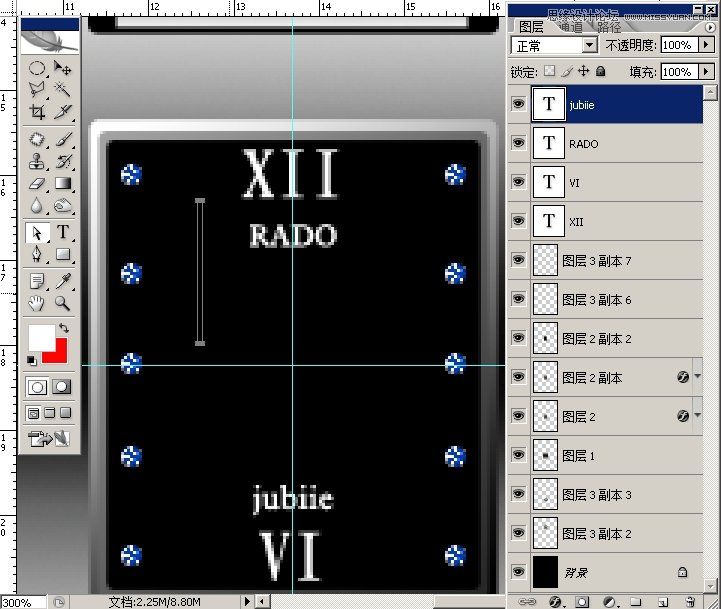This screenshot has width=721, height=609.
Task: Select the Patch/Healing tool
Action: point(37,139)
